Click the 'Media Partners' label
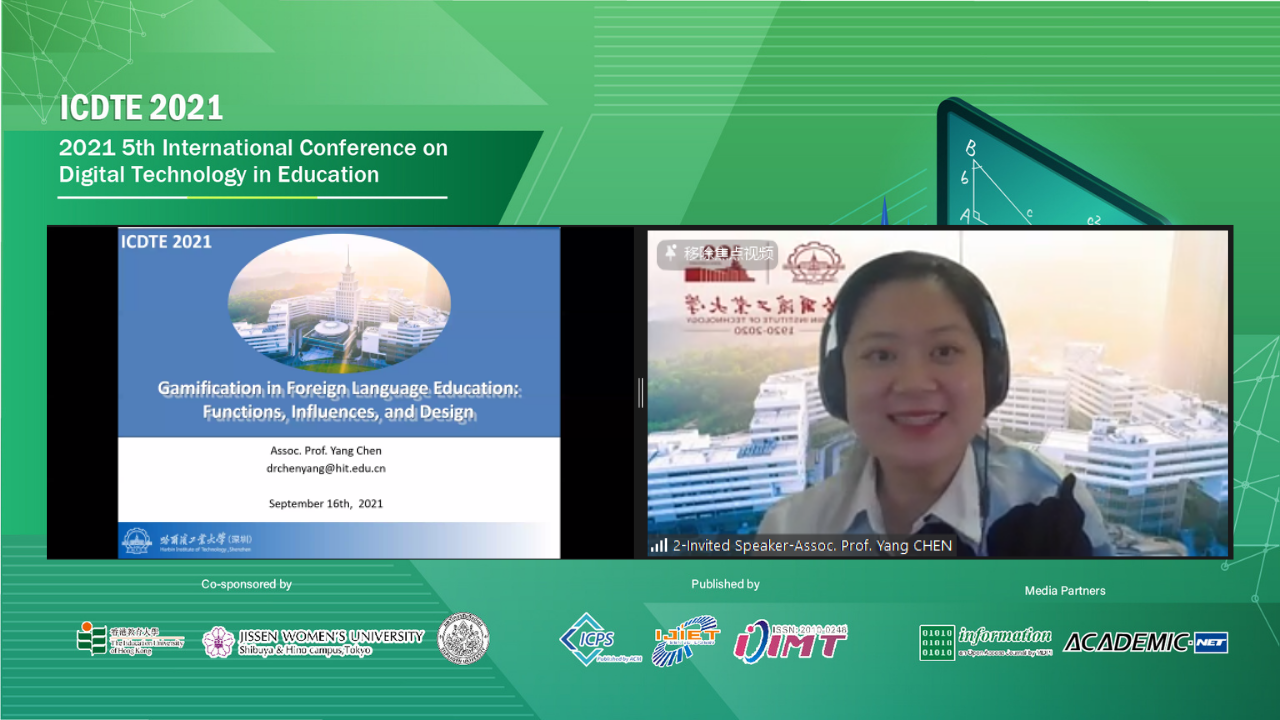The width and height of the screenshot is (1280, 720). (1065, 591)
